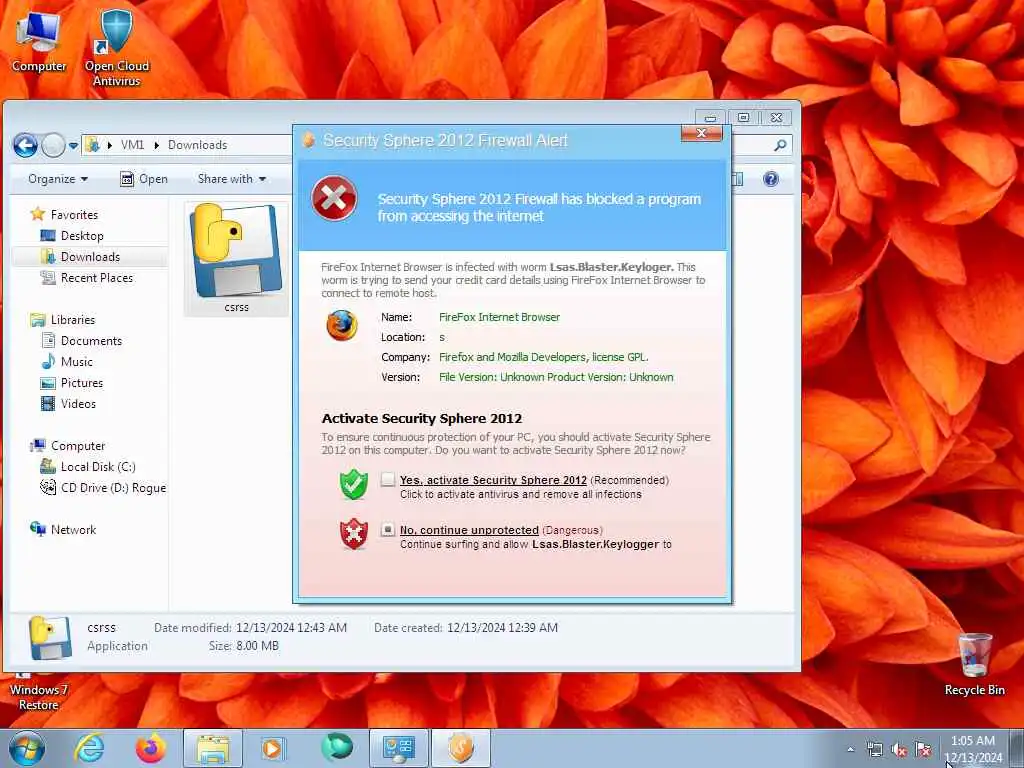The width and height of the screenshot is (1024, 768).
Task: Click the VM1 breadcrumb in address bar
Action: click(133, 145)
